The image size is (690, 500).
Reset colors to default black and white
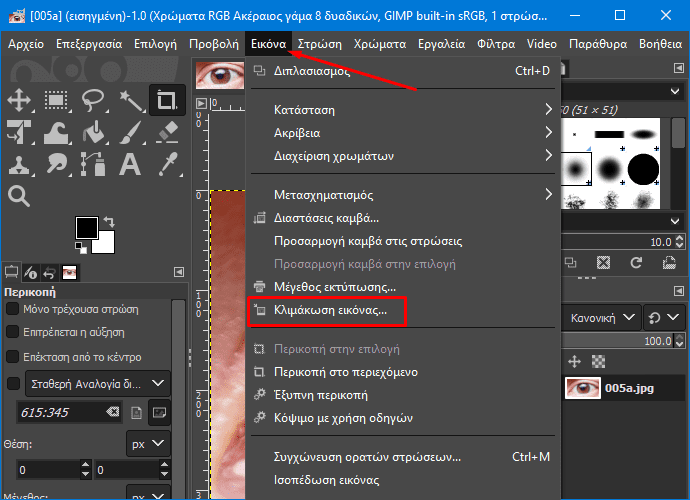point(81,247)
